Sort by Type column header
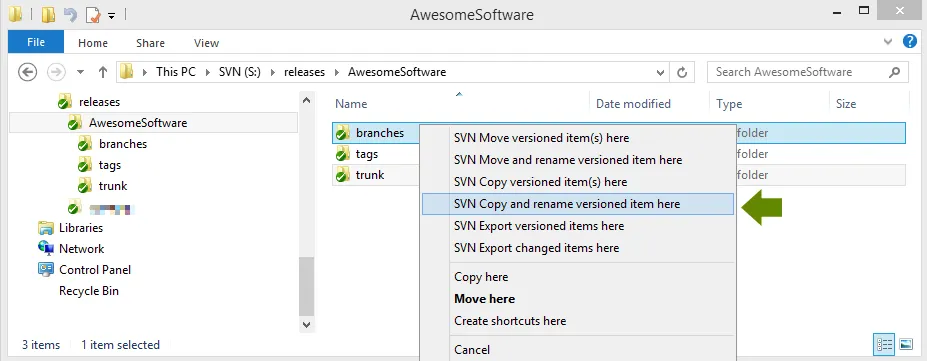This screenshot has width=927, height=361. click(x=729, y=103)
